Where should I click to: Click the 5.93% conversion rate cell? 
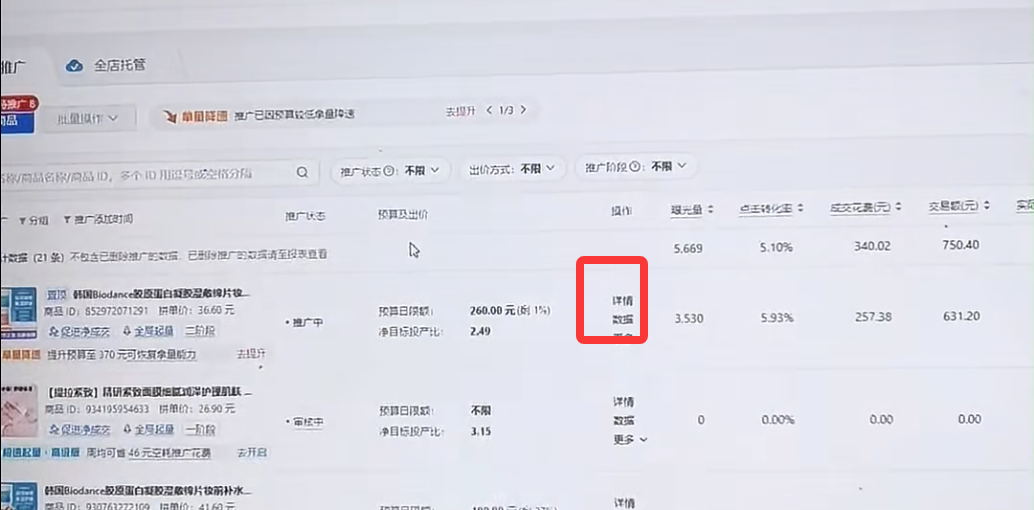coord(777,318)
